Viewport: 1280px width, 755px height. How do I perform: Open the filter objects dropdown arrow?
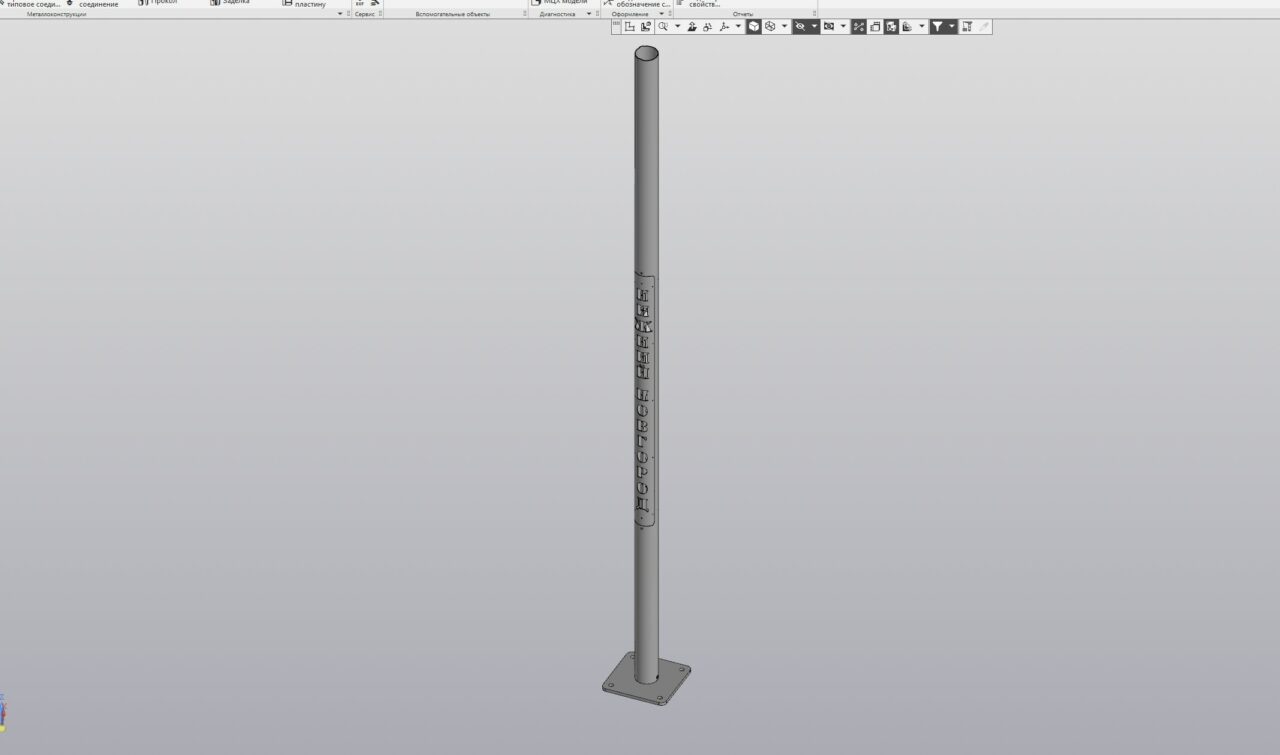951,27
